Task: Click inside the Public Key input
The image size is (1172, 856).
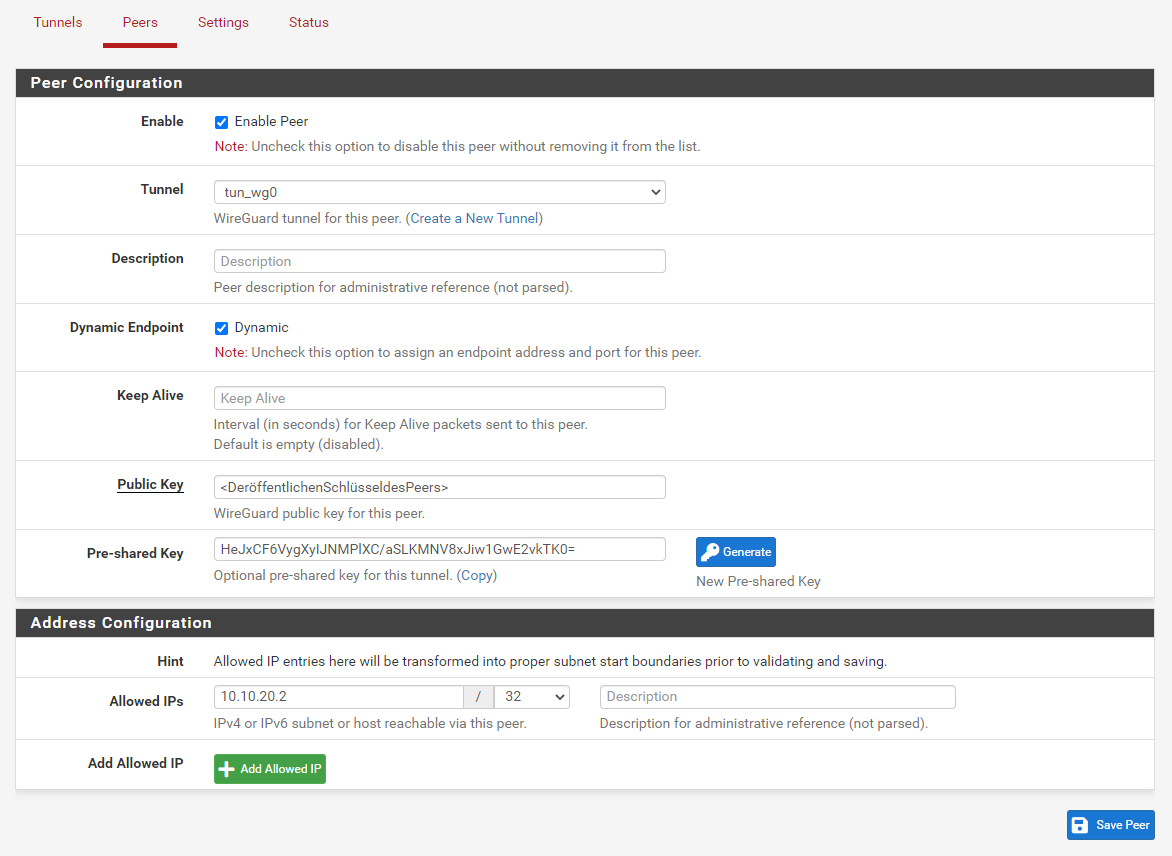Action: 439,487
